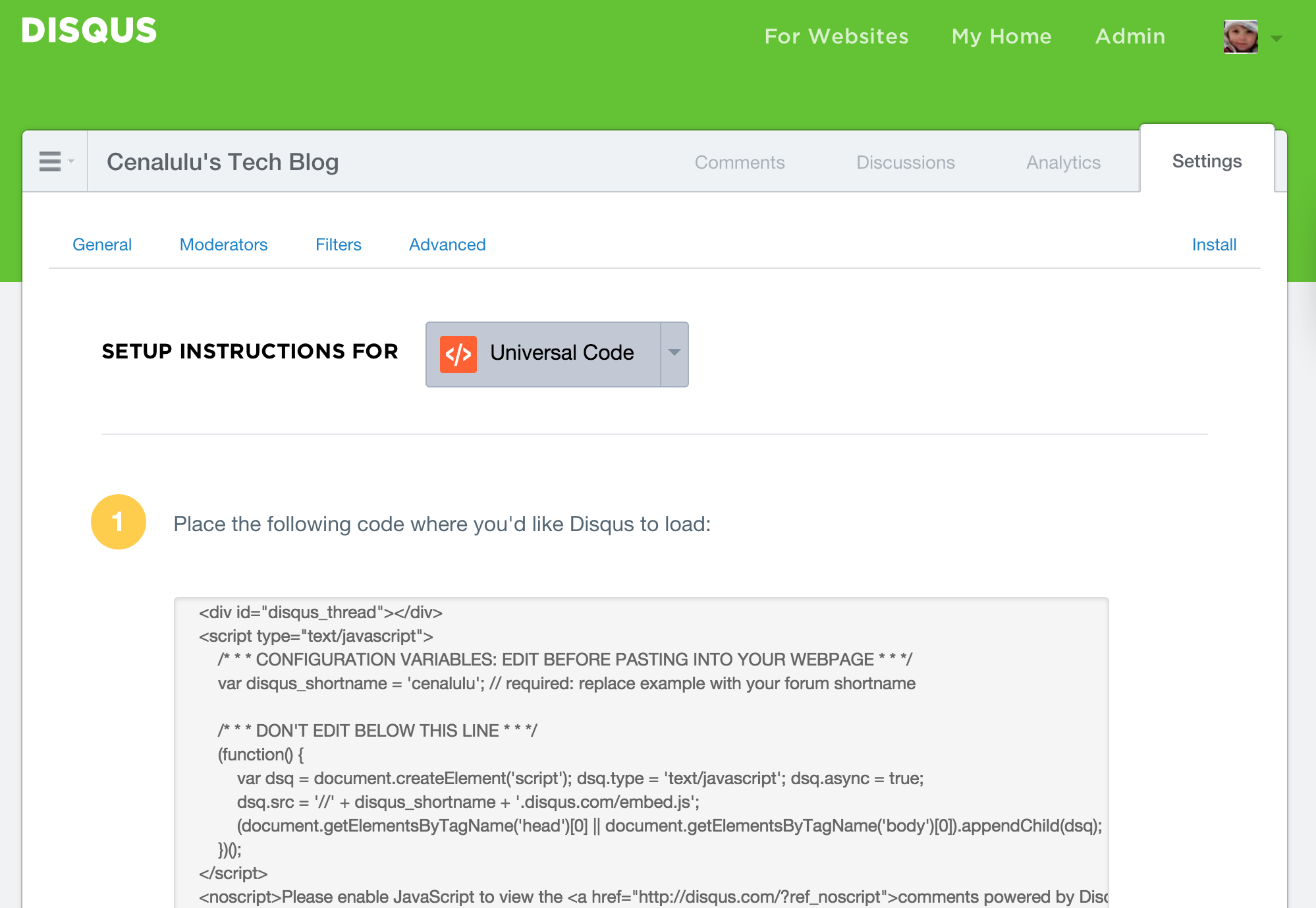The image size is (1316, 908).
Task: Click the getElementsByTagName appendChild line
Action: pyautogui.click(x=670, y=826)
